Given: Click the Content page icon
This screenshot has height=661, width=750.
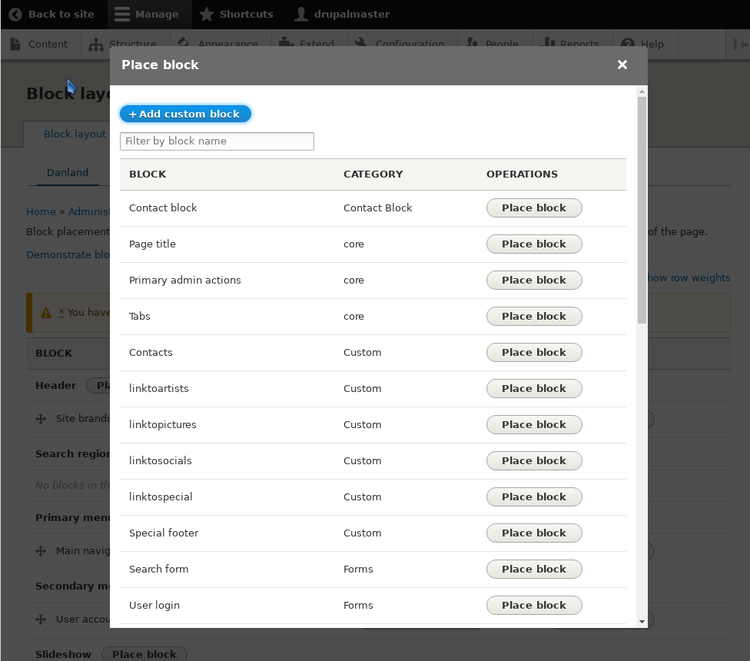Looking at the screenshot, I should point(15,44).
